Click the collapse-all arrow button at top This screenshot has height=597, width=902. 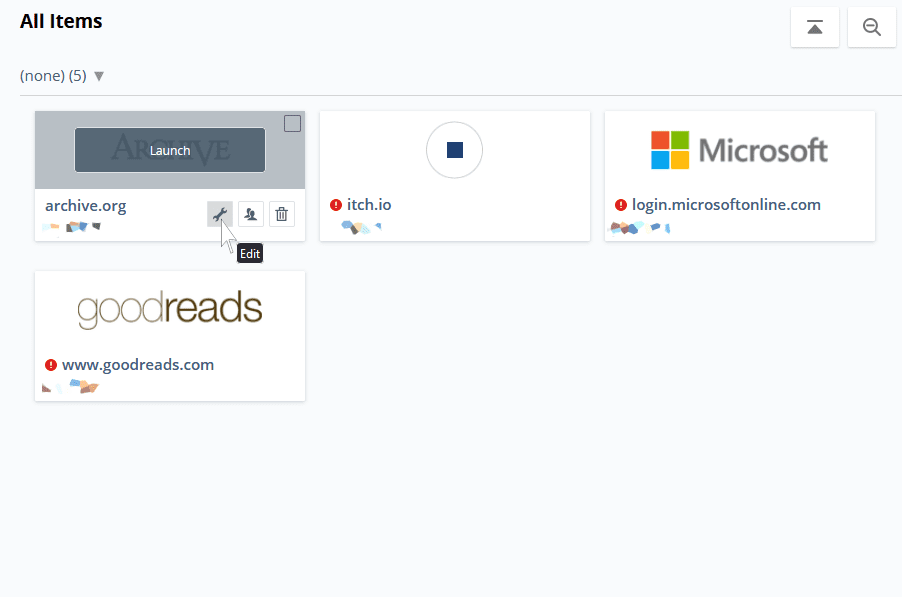tap(815, 27)
